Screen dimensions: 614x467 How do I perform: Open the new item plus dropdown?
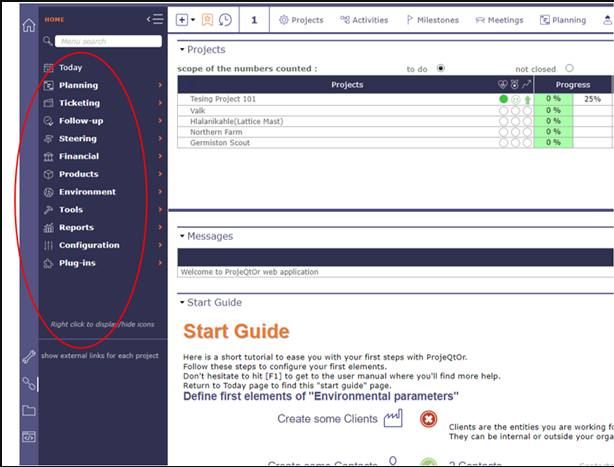click(x=185, y=19)
